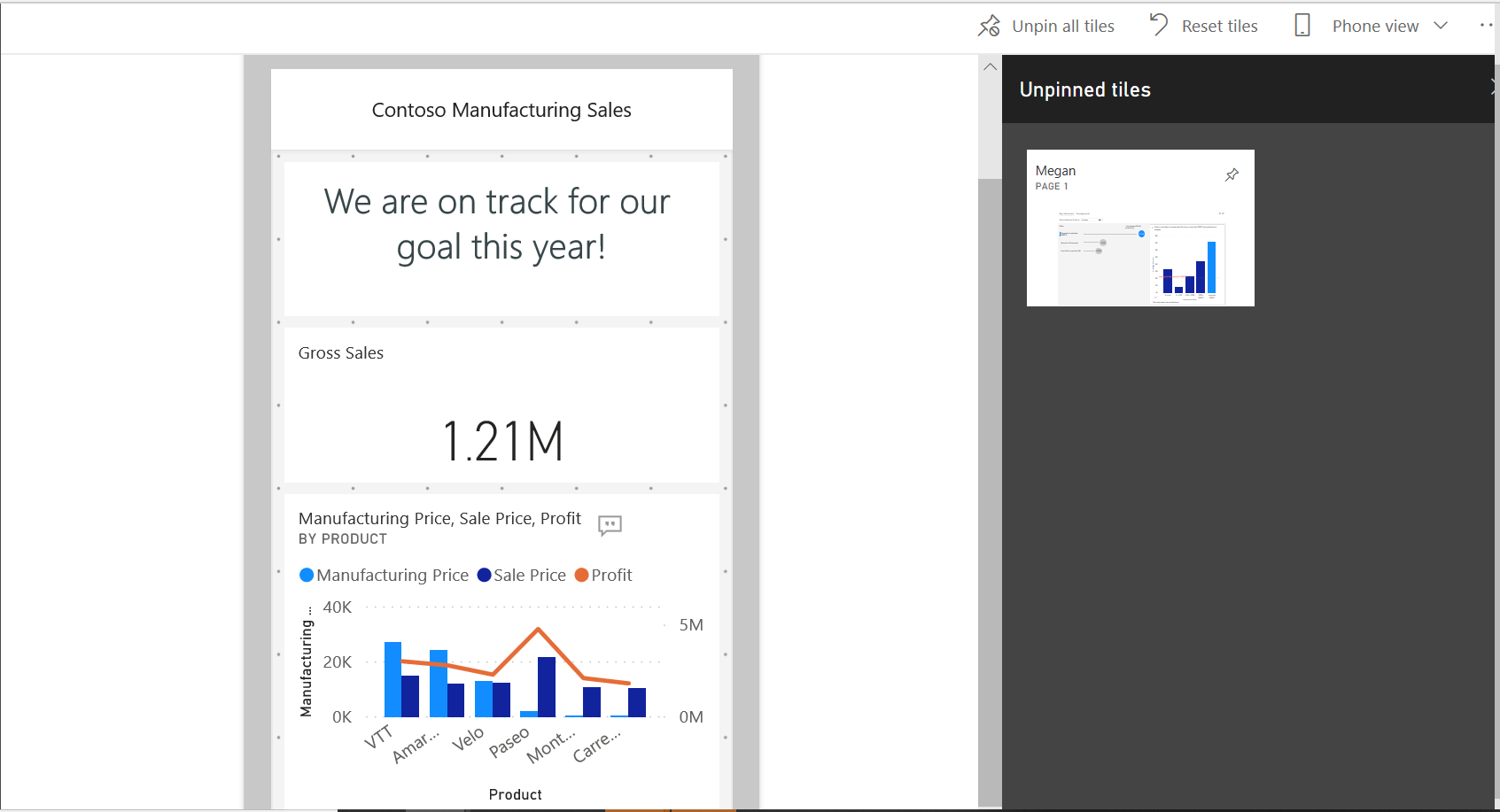The height and width of the screenshot is (812, 1500).
Task: Click the Paseo axis label
Action: click(509, 742)
